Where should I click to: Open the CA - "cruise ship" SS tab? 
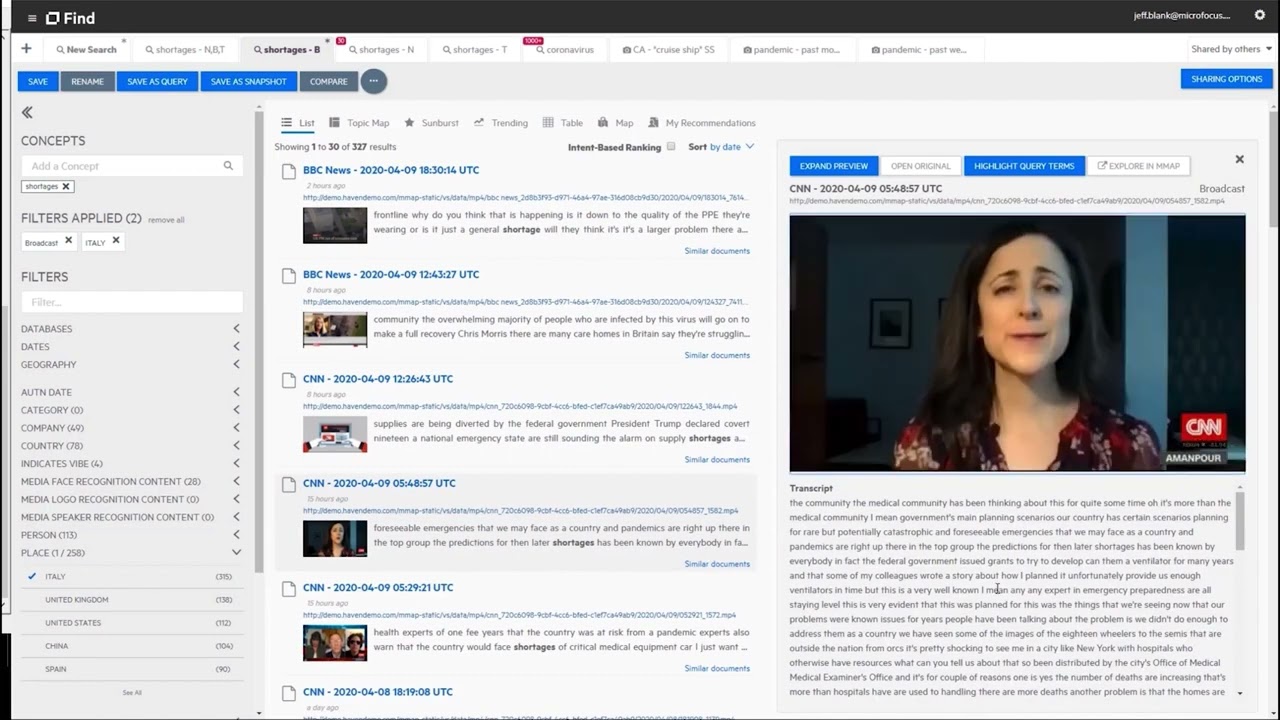pos(668,49)
